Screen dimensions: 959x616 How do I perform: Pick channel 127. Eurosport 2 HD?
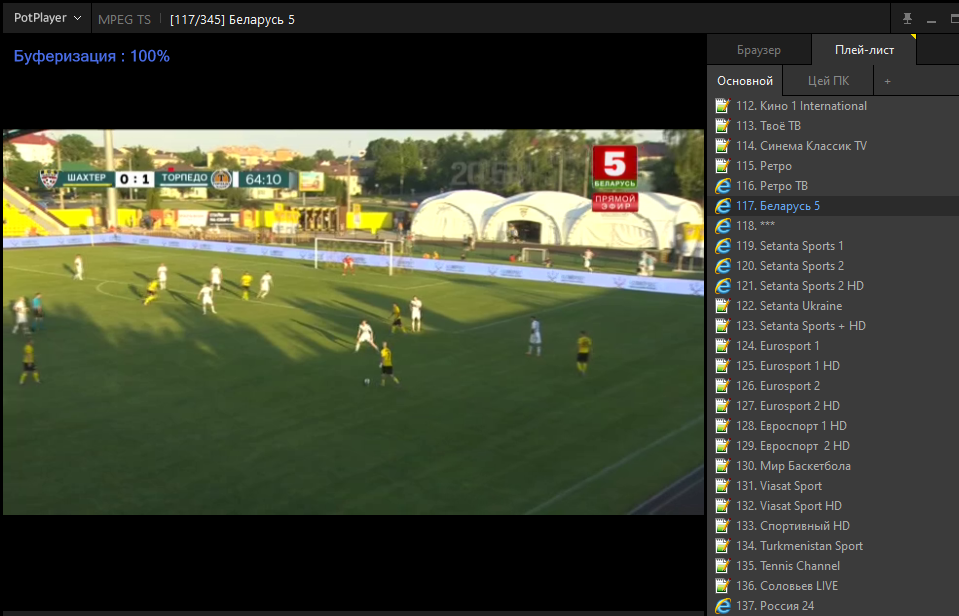pos(833,406)
